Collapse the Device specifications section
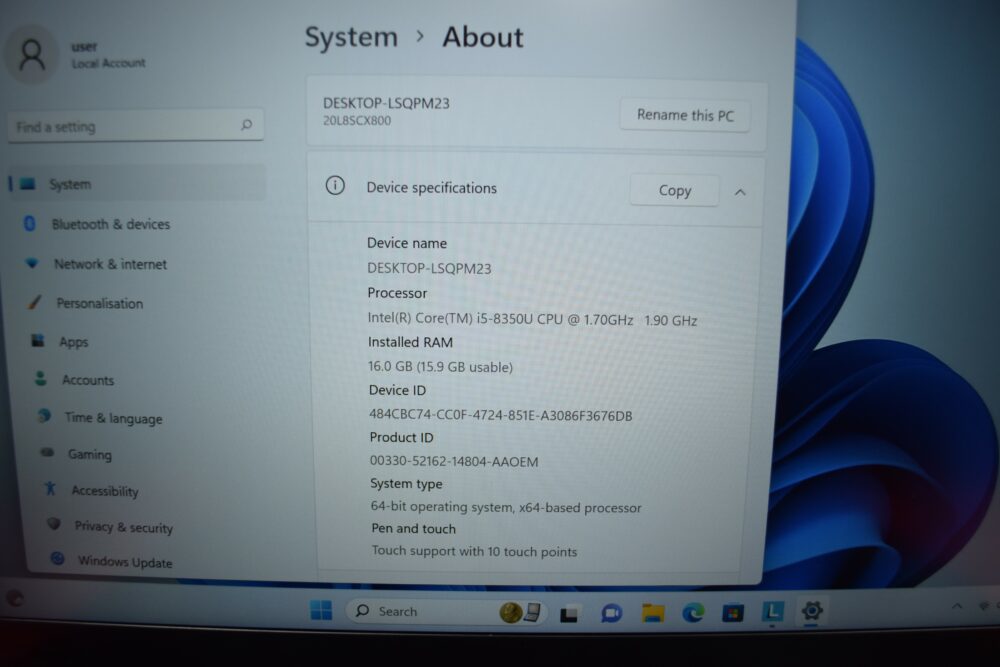Image resolution: width=1000 pixels, height=667 pixels. coord(740,192)
